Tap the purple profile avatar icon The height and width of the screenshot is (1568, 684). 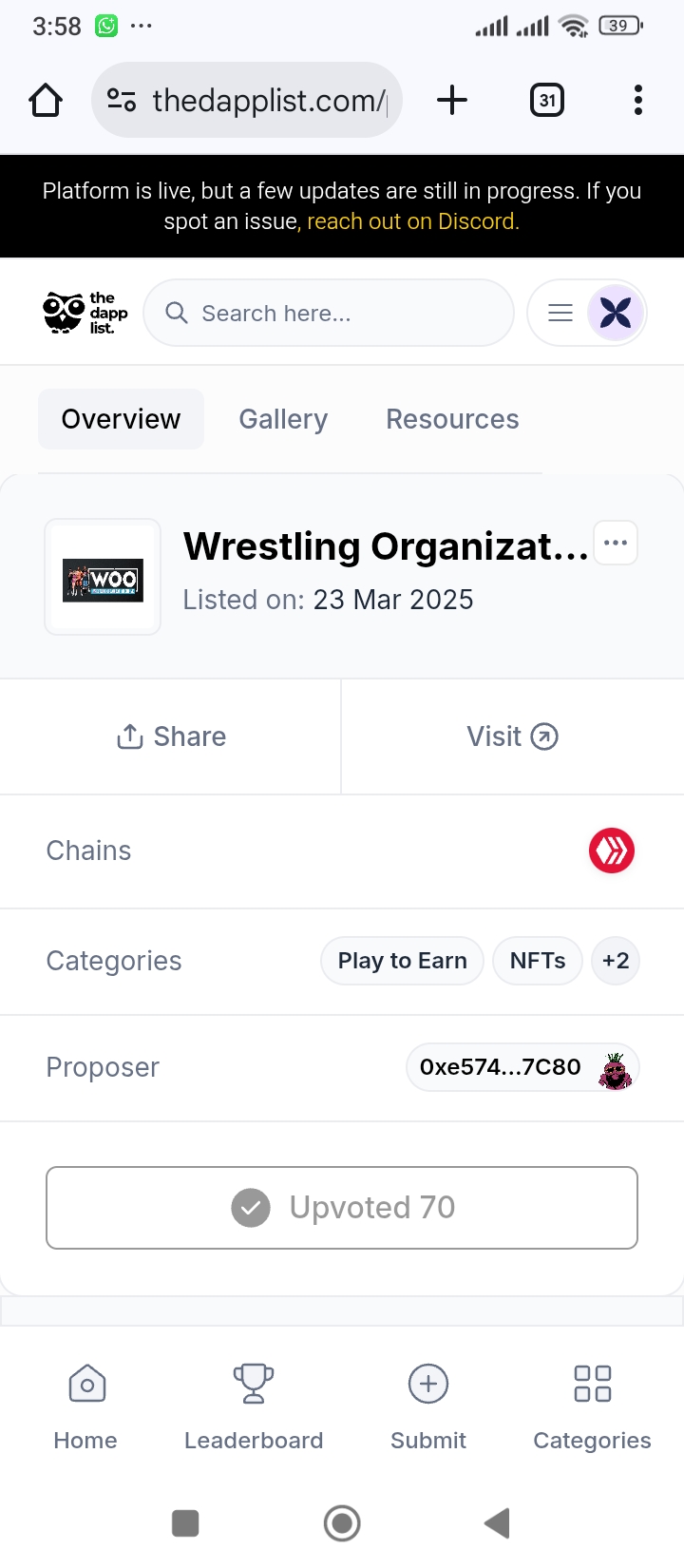(x=616, y=313)
